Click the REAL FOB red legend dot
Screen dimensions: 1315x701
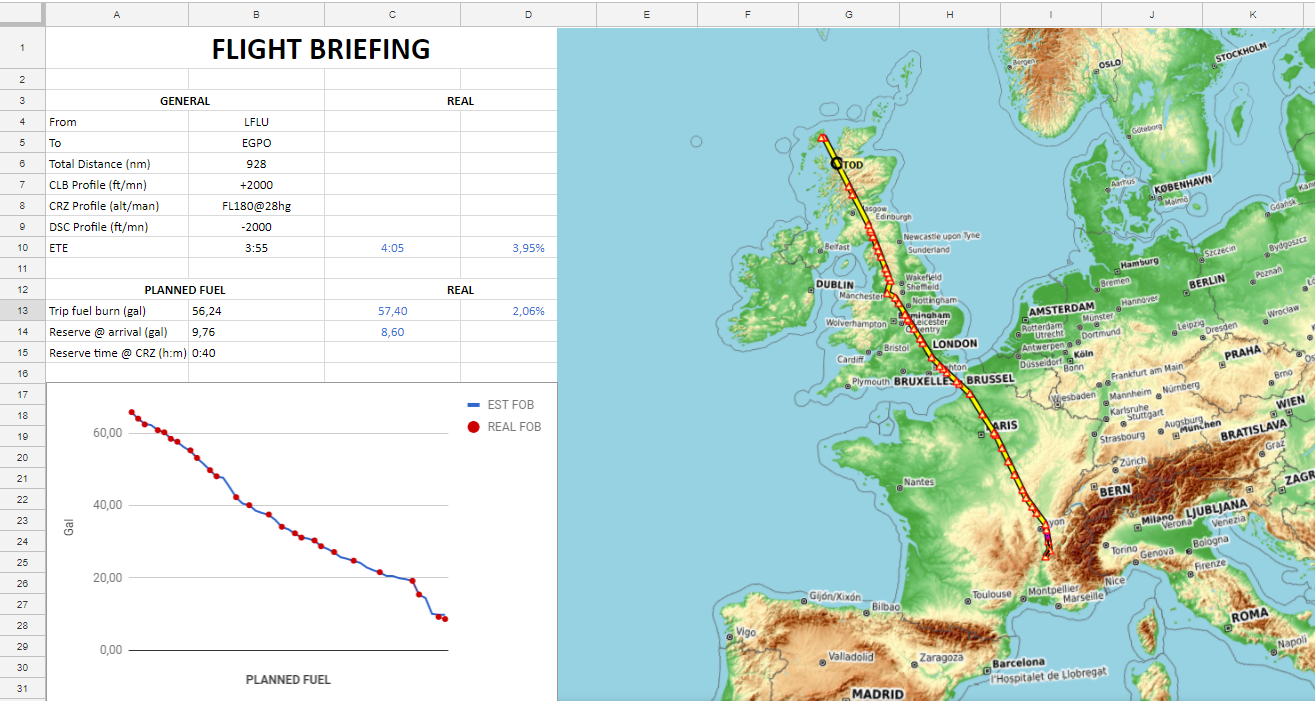(474, 427)
